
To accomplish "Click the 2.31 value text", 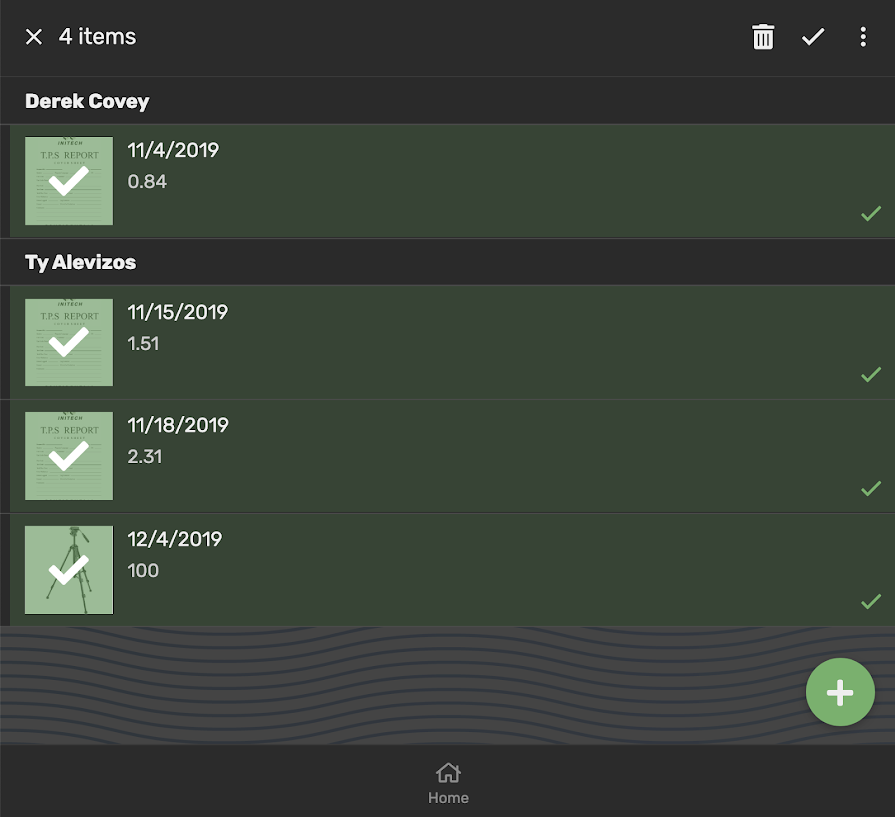I will tap(145, 457).
